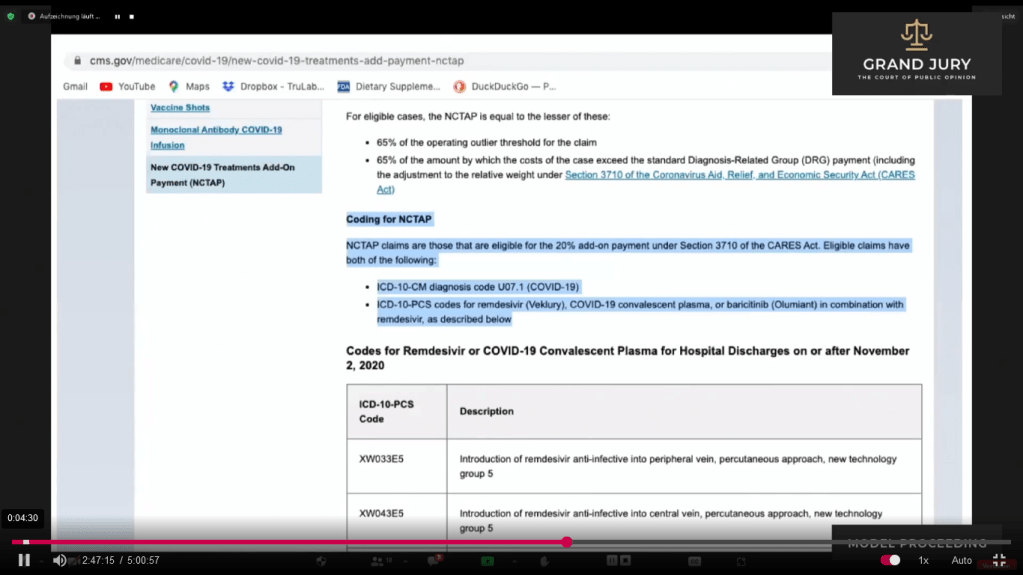This screenshot has width=1023, height=575.
Task: Click the cms.gov address bar
Action: (277, 61)
